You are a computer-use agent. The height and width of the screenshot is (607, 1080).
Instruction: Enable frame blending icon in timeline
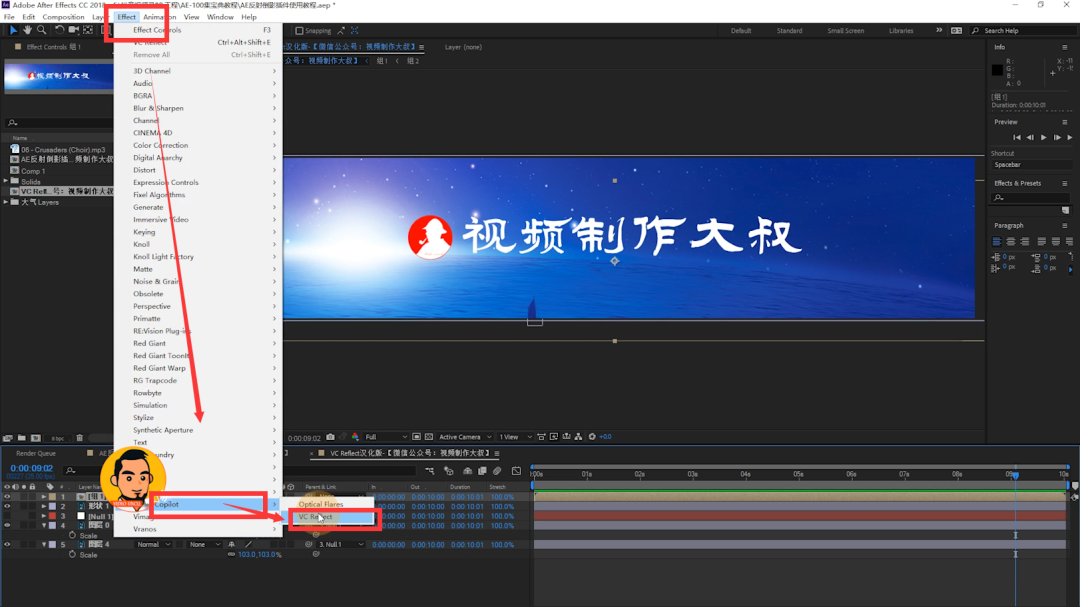pos(482,471)
